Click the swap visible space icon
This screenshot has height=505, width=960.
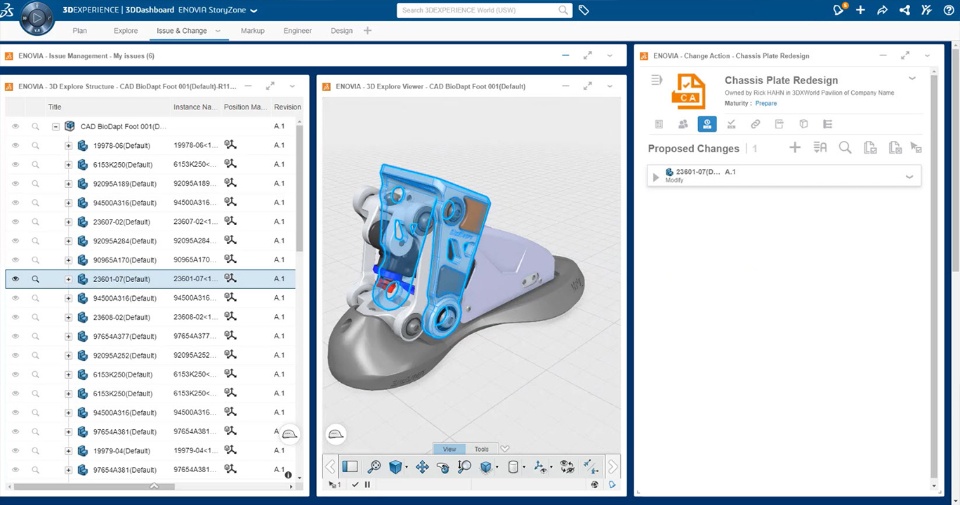[567, 467]
